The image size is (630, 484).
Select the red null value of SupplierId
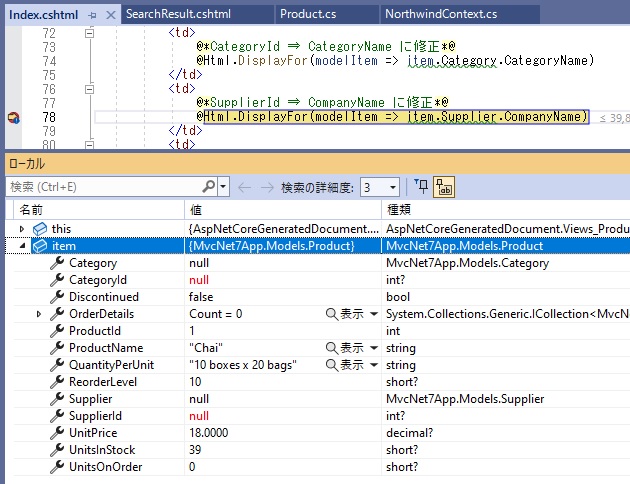[x=199, y=416]
